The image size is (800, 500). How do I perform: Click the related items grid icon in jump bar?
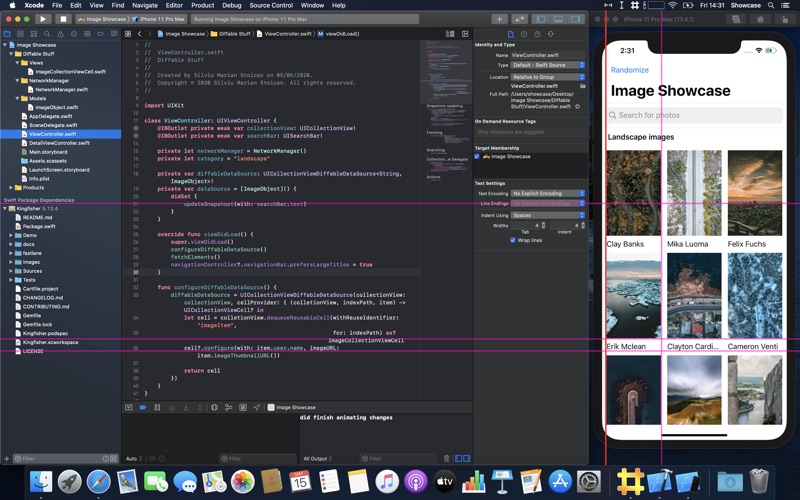[x=128, y=34]
